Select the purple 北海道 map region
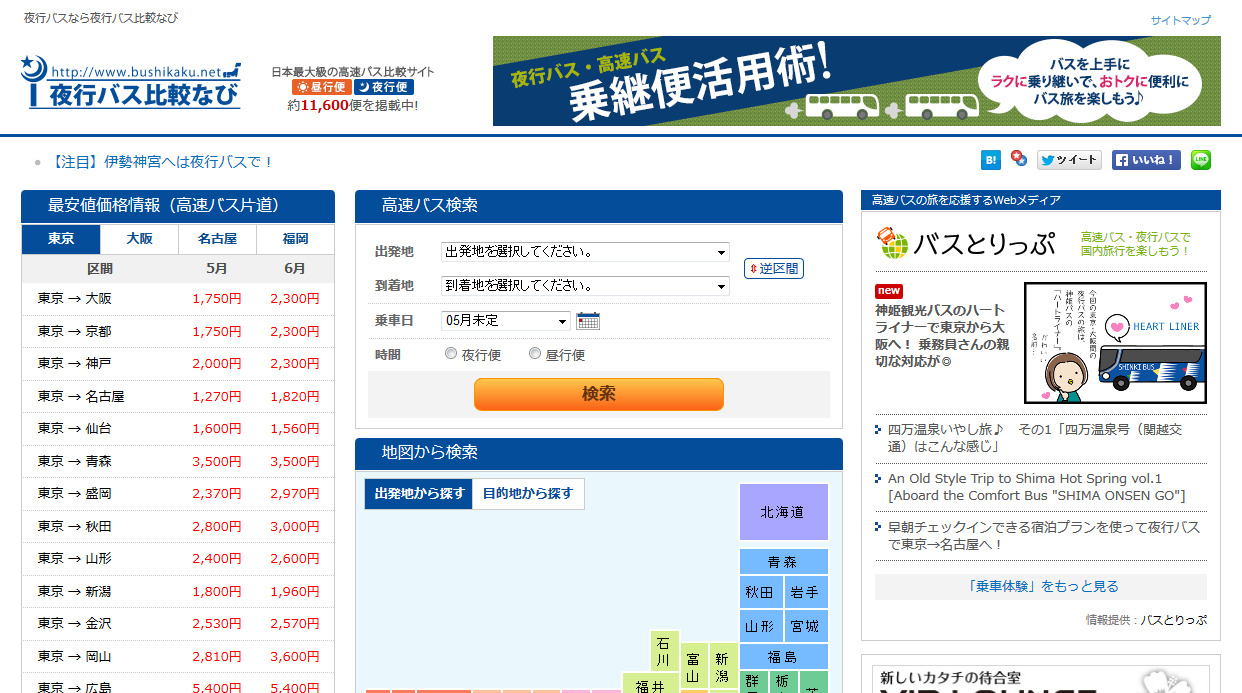 pyautogui.click(x=783, y=512)
